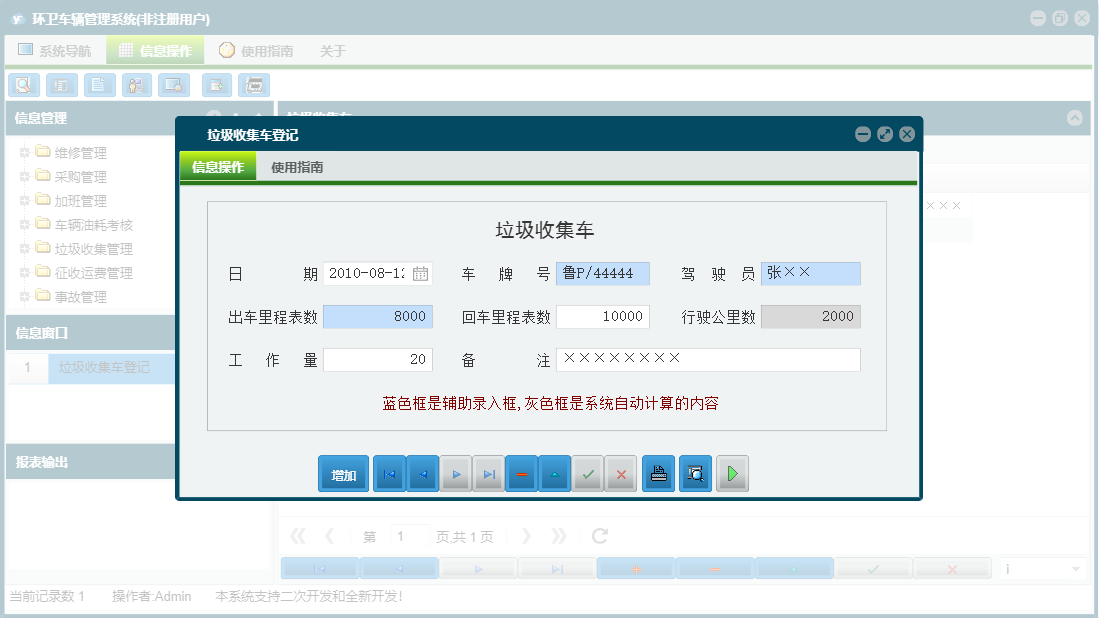Select the magnifier search icon in top toolbar
The image size is (1099, 618).
(x=23, y=85)
